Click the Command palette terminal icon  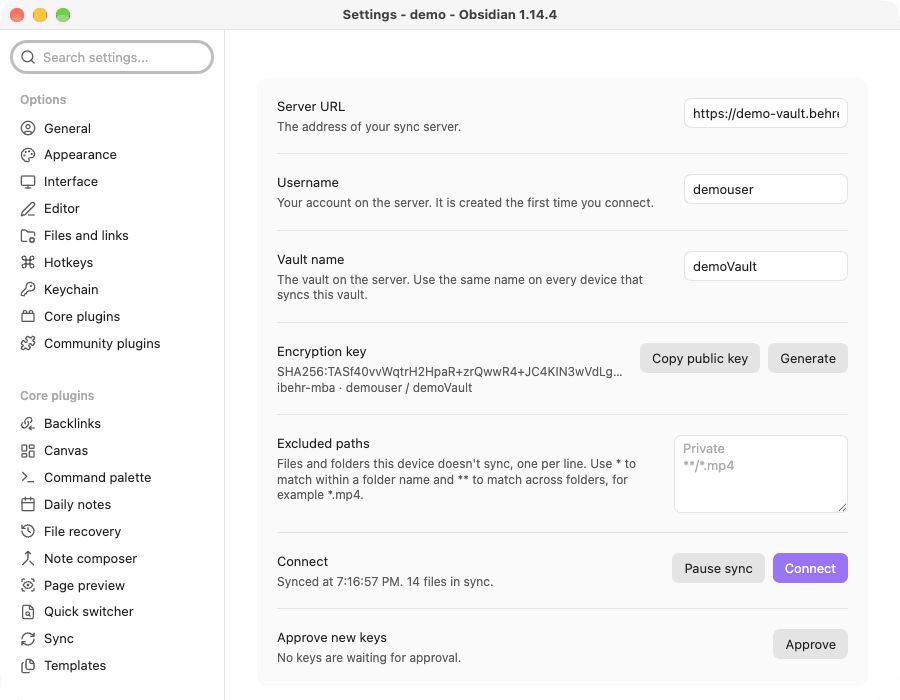[x=28, y=477]
